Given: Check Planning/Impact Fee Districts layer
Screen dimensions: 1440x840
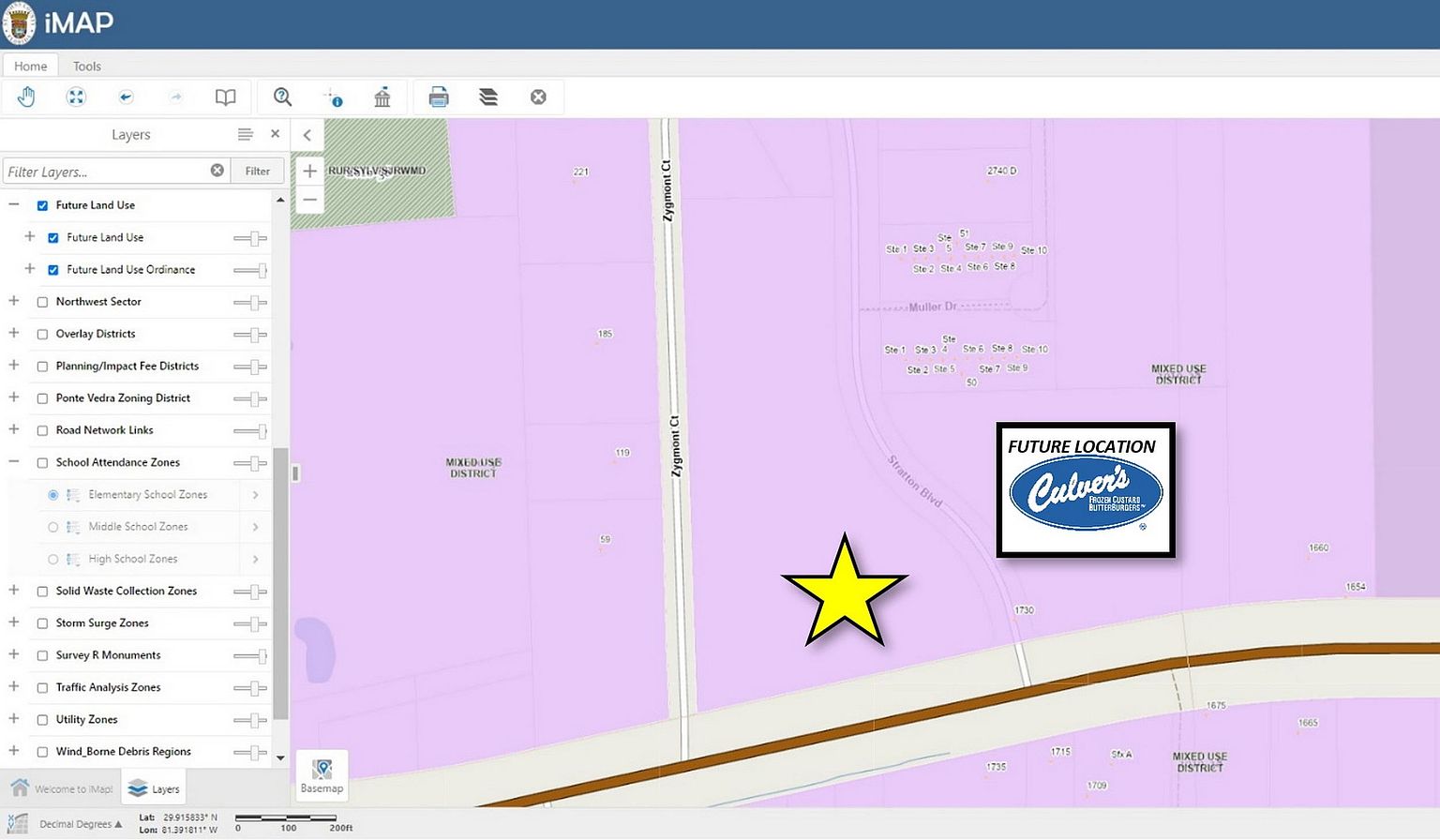Looking at the screenshot, I should pyautogui.click(x=42, y=367).
